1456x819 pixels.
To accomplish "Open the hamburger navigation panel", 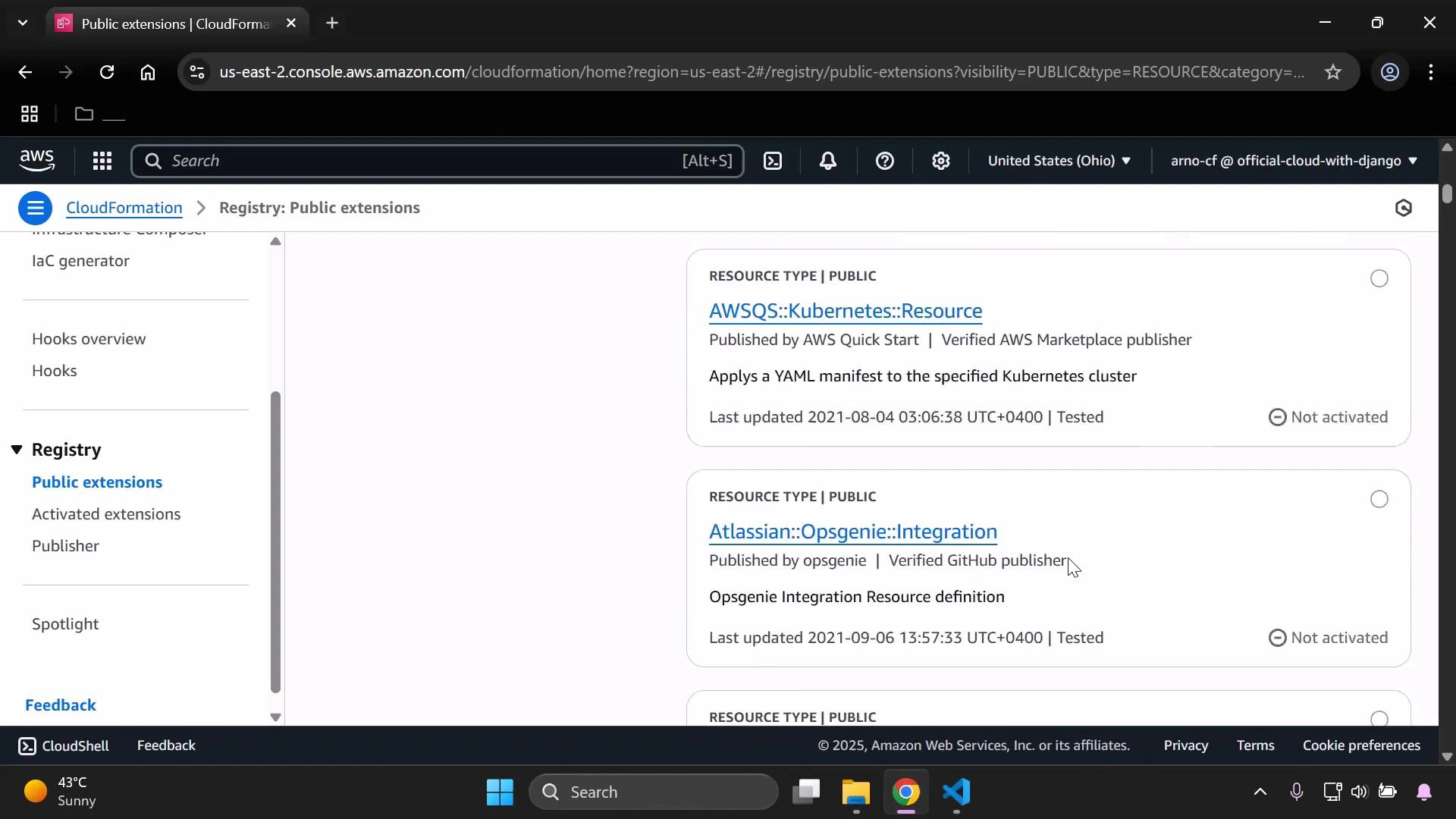I will [x=34, y=207].
